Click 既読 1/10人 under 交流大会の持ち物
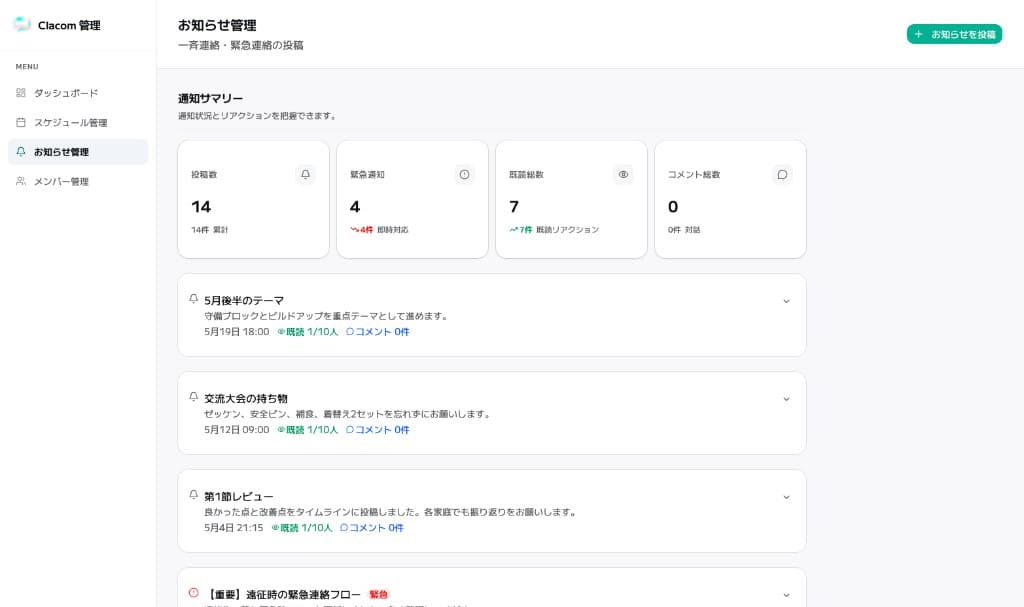This screenshot has height=607, width=1024. tap(308, 430)
